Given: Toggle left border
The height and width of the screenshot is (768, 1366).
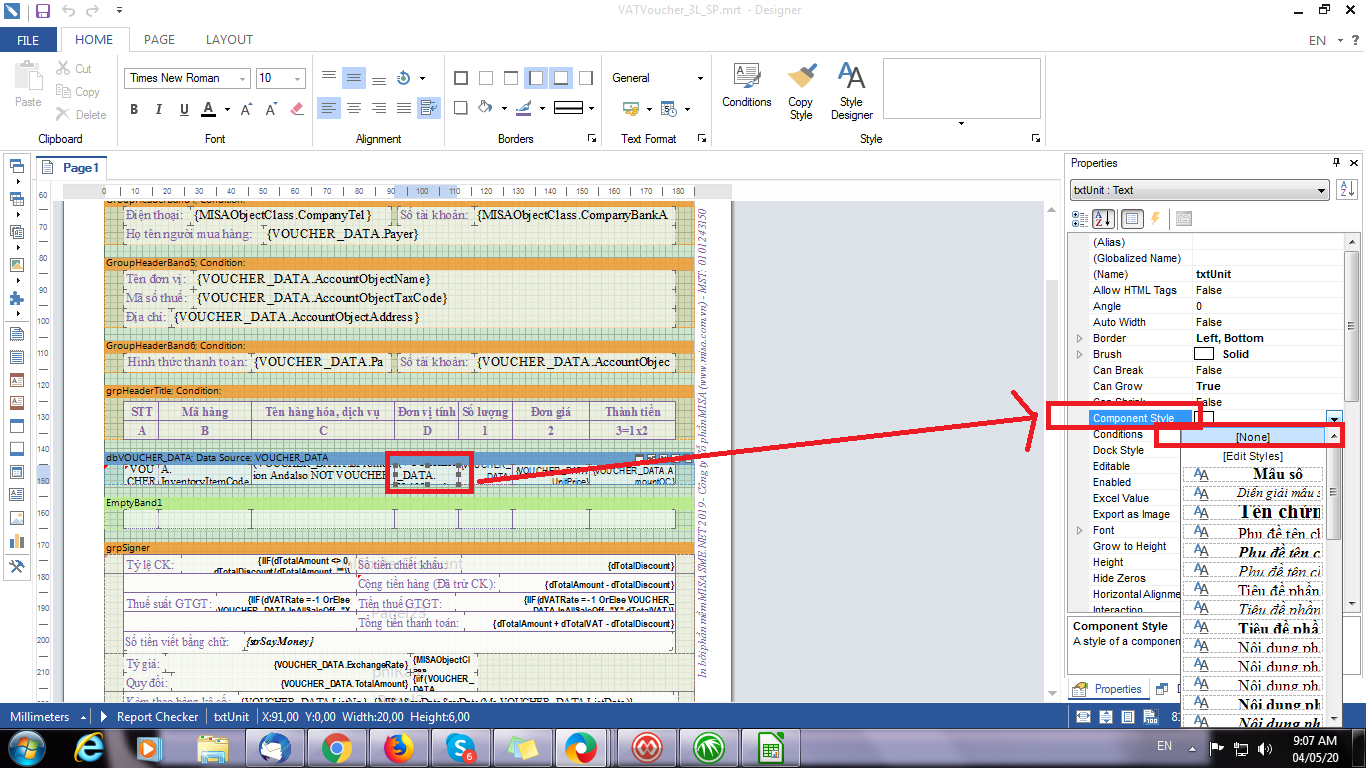Looking at the screenshot, I should point(536,78).
